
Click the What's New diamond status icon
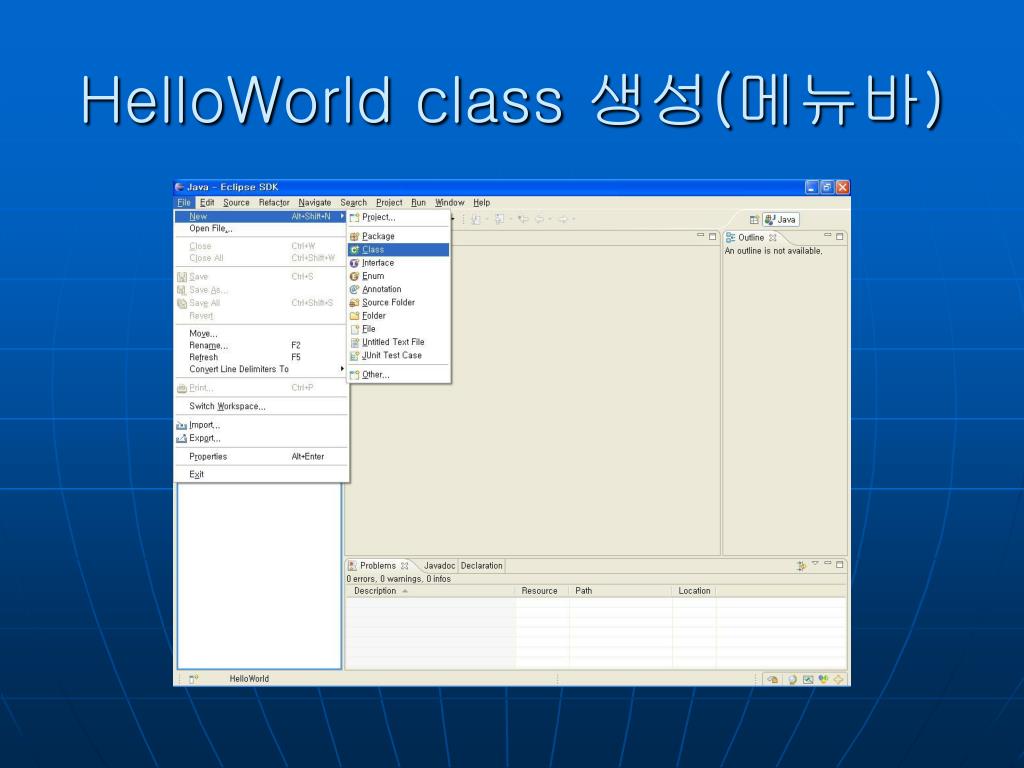(838, 679)
